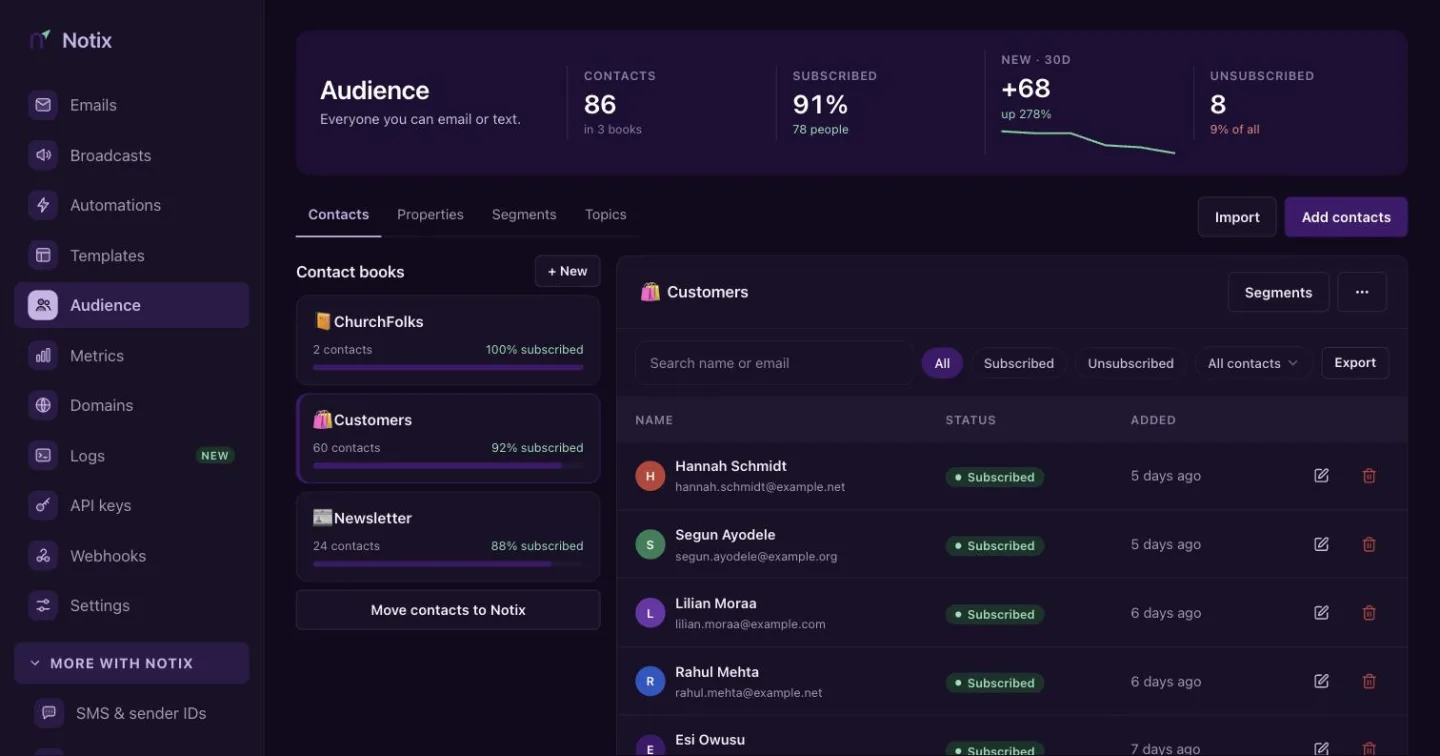Select the Contacts tab

point(338,214)
